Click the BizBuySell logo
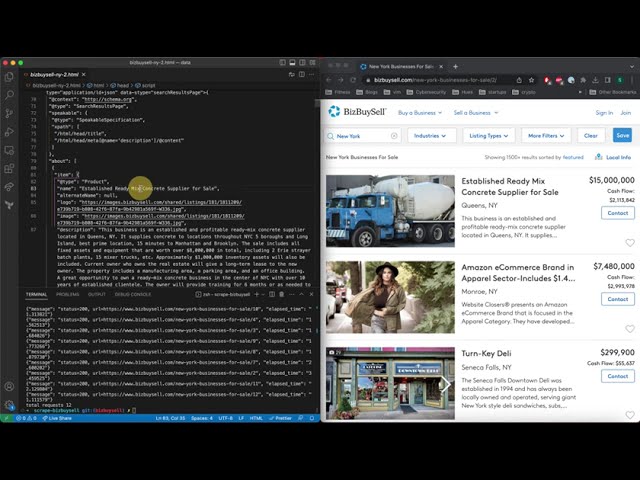This screenshot has height=480, width=640. coord(357,111)
